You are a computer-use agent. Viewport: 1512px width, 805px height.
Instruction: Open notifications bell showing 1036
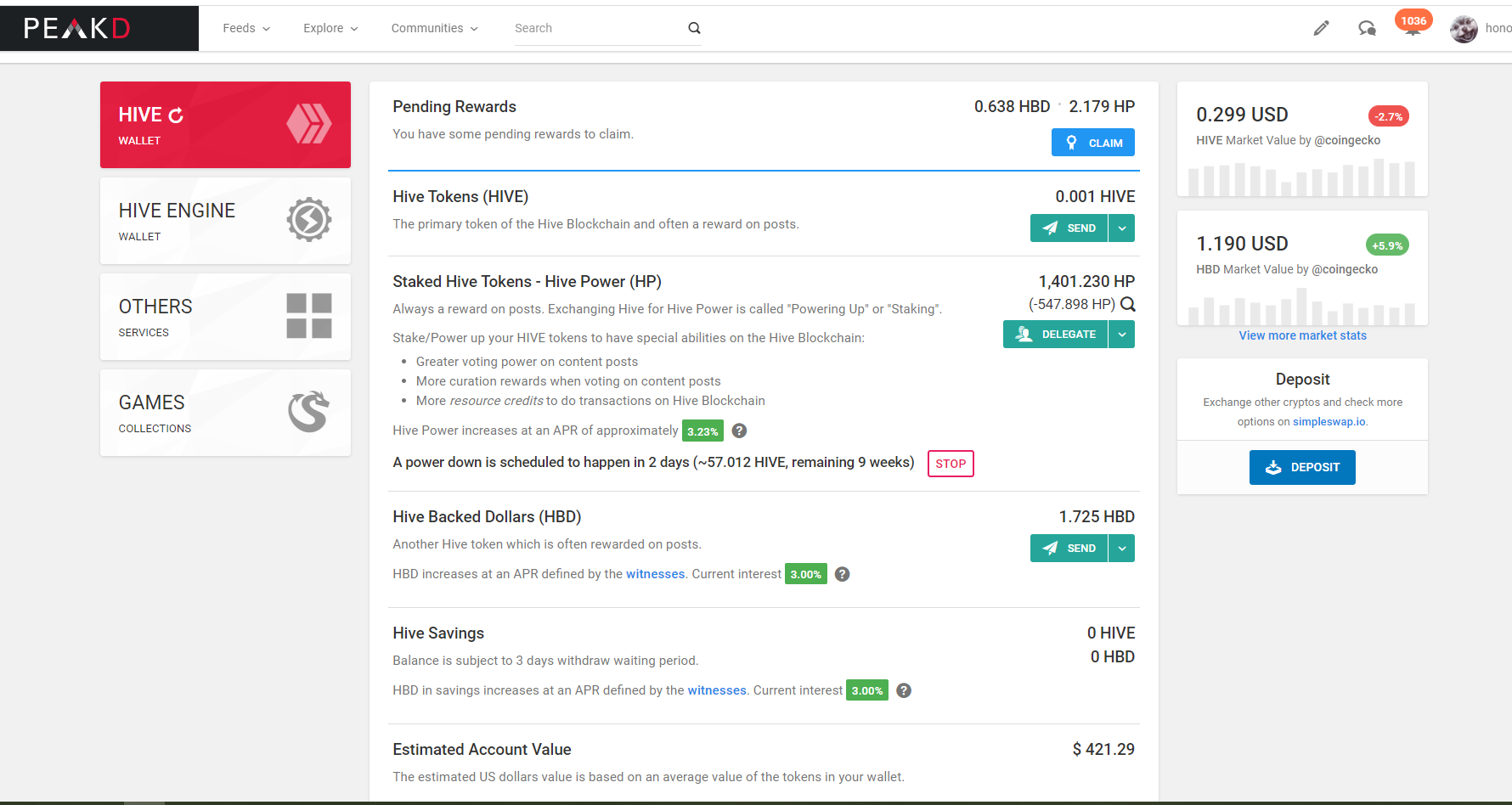pyautogui.click(x=1413, y=28)
